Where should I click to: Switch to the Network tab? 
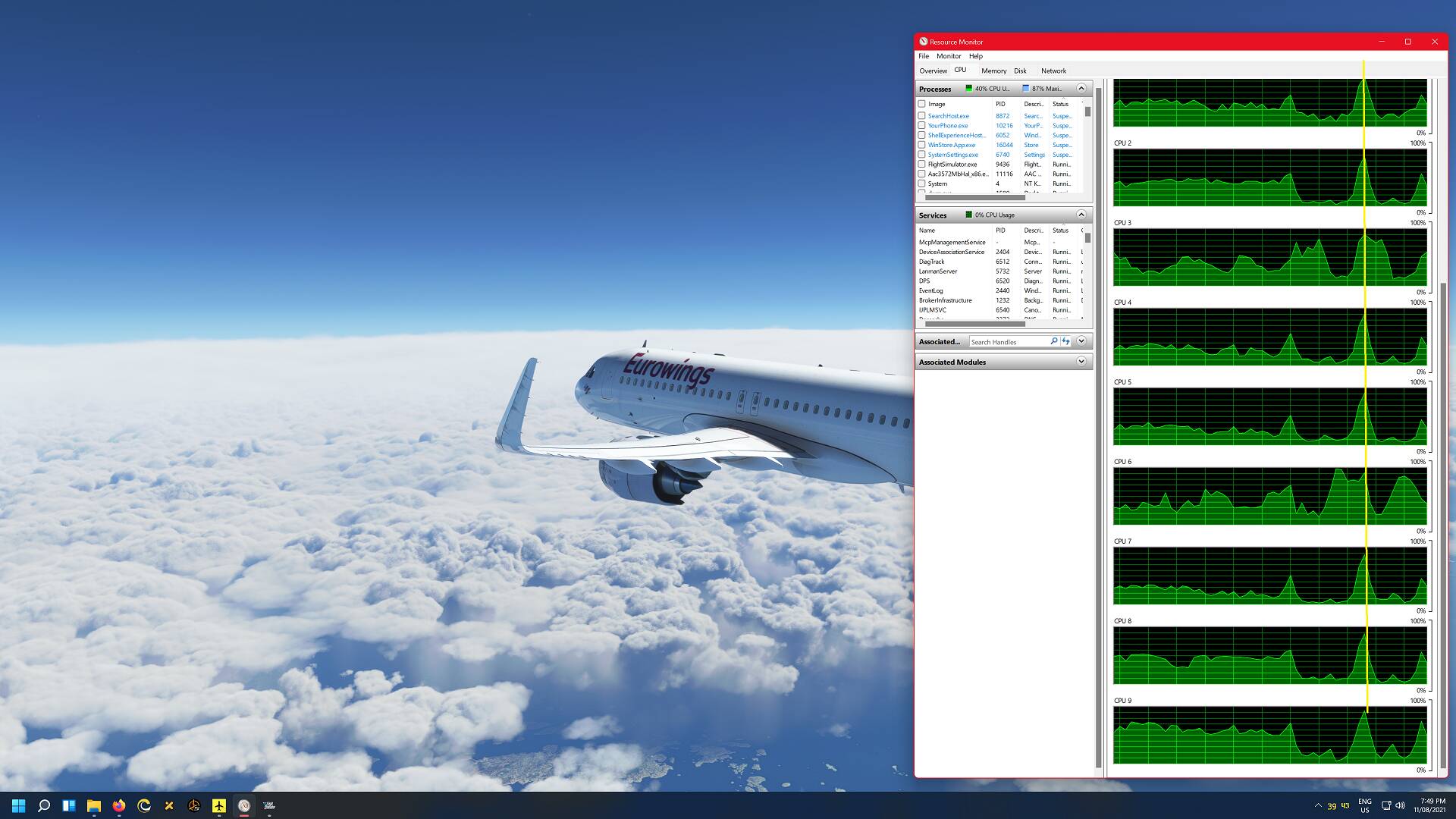click(x=1053, y=71)
